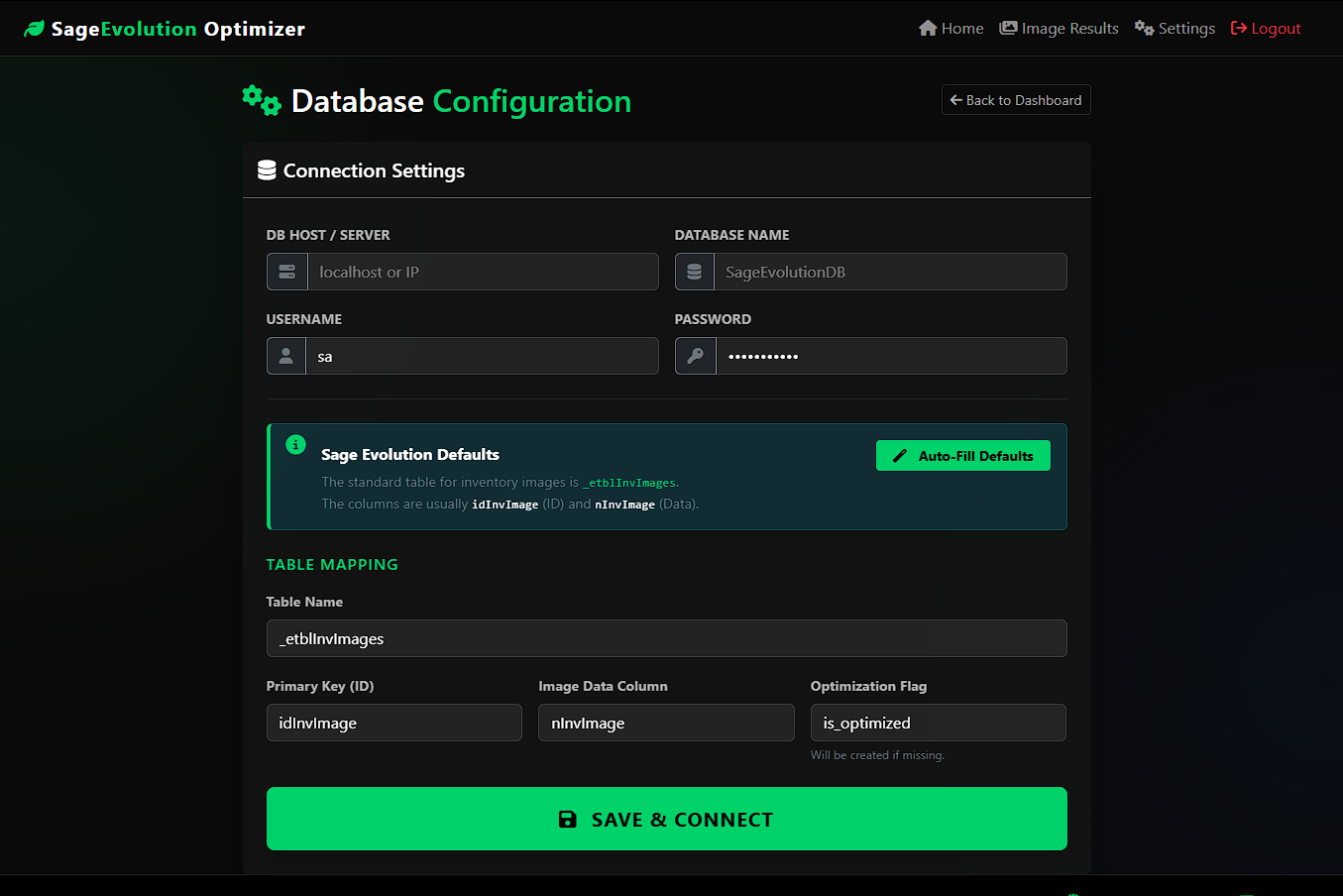The image size is (1343, 896).
Task: Click into the Username field containing sa
Action: click(x=482, y=356)
